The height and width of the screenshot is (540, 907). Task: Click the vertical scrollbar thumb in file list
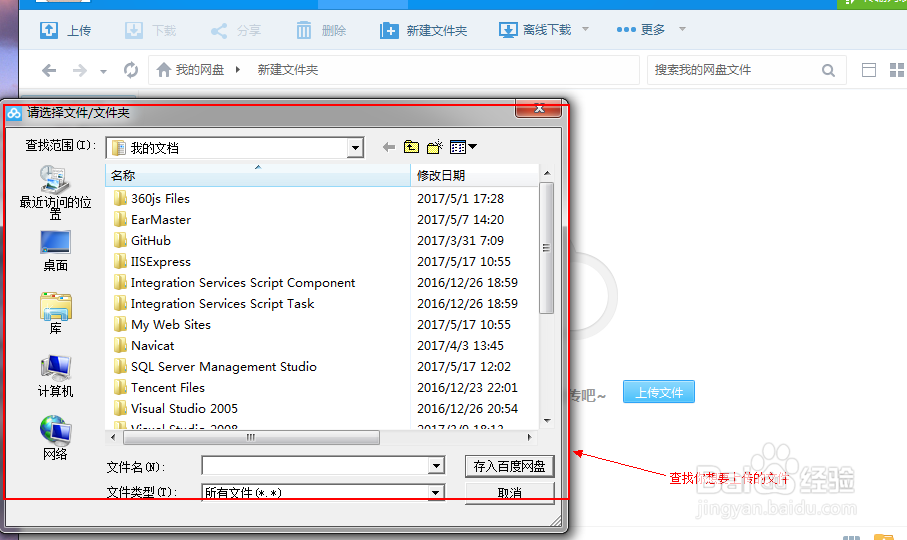tap(547, 248)
